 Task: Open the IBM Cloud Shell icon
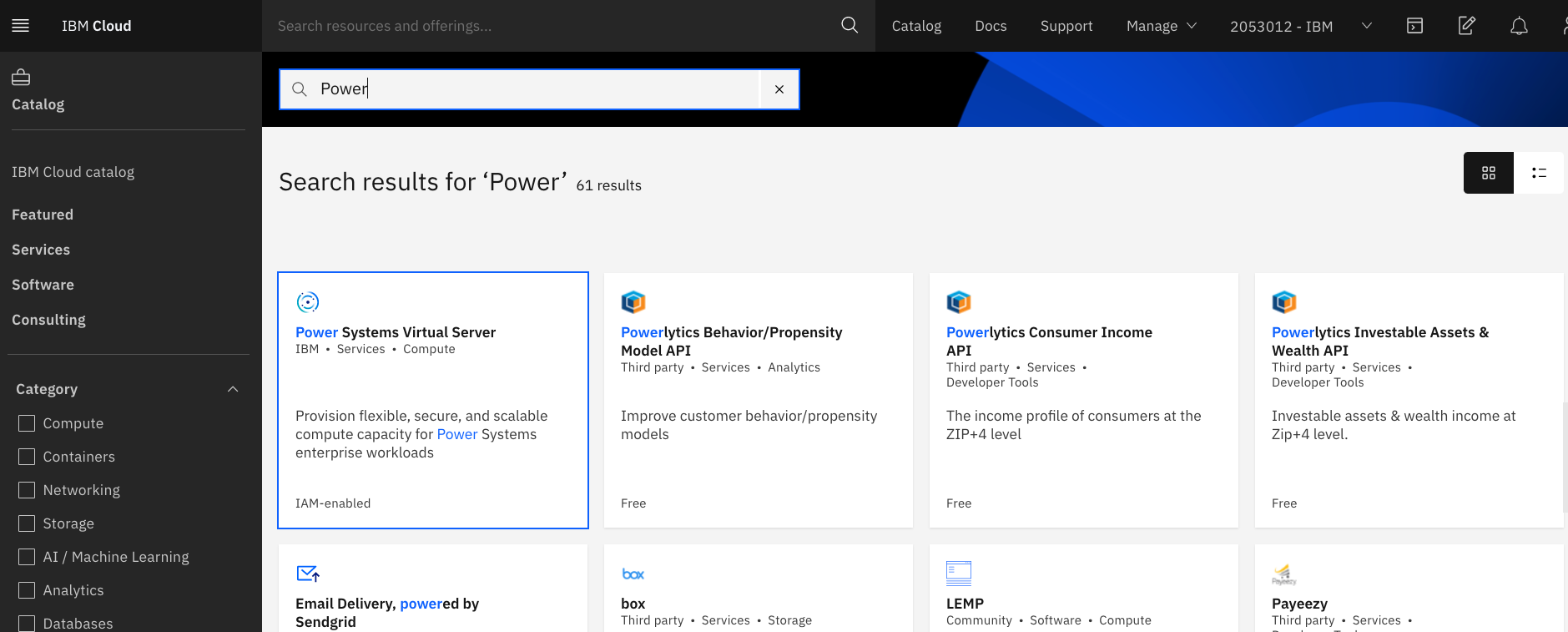[1414, 26]
